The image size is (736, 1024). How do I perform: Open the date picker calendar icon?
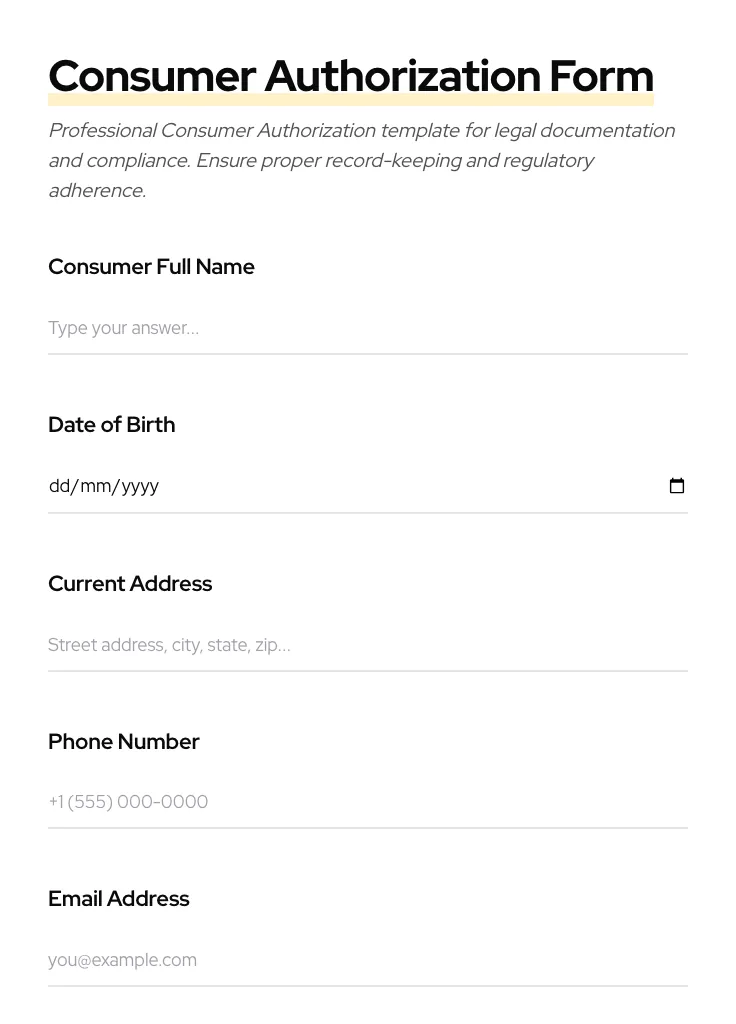pyautogui.click(x=677, y=486)
